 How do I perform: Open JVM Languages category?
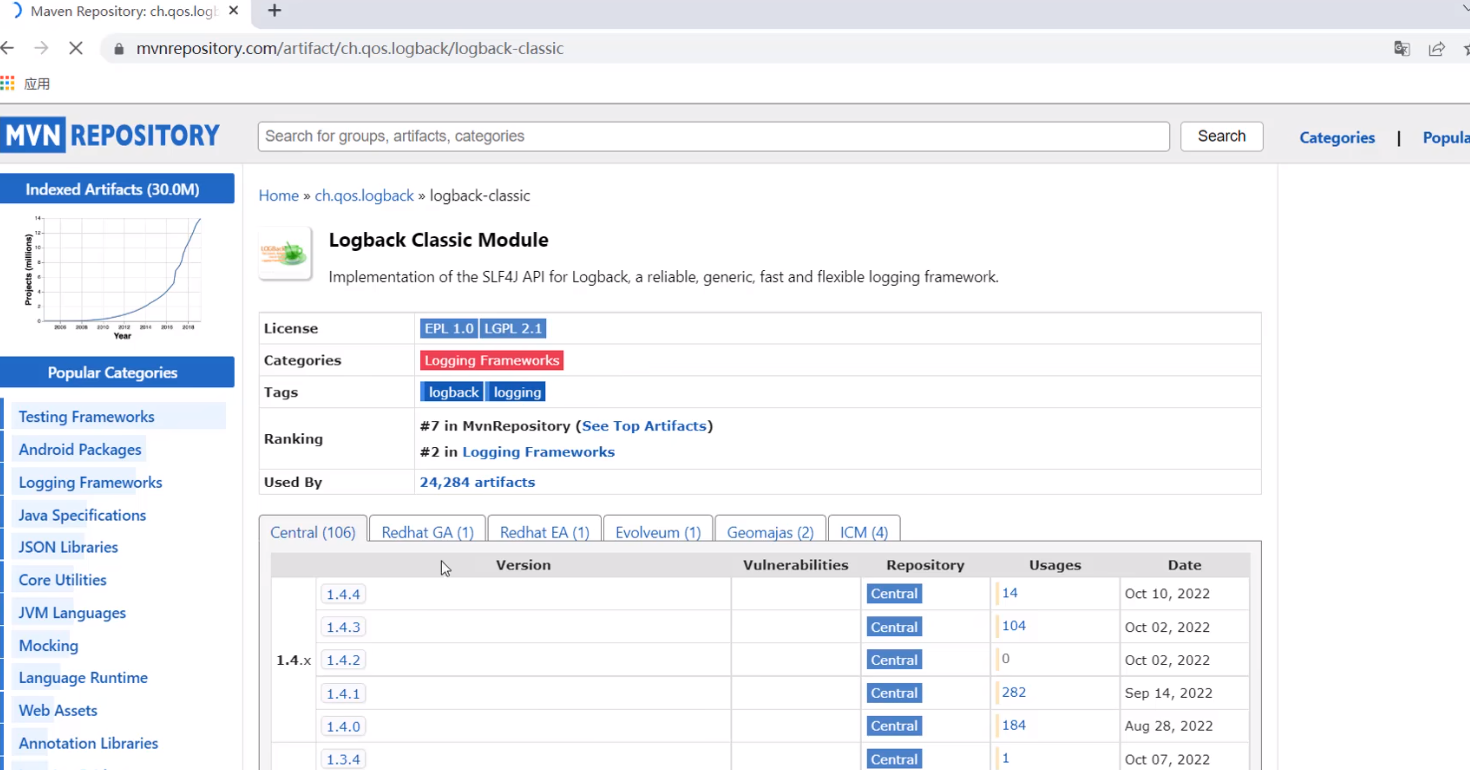(72, 613)
